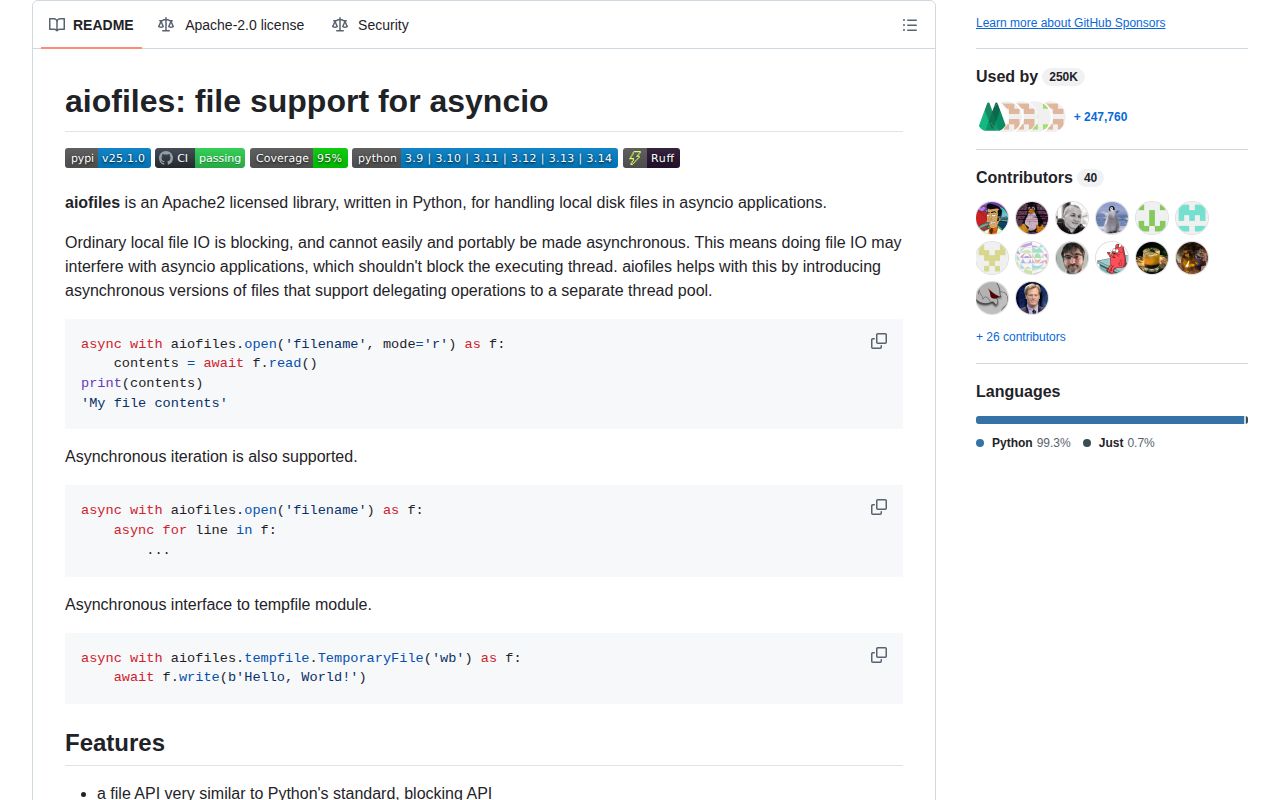
Task: Click the Features heading
Action: tap(115, 743)
